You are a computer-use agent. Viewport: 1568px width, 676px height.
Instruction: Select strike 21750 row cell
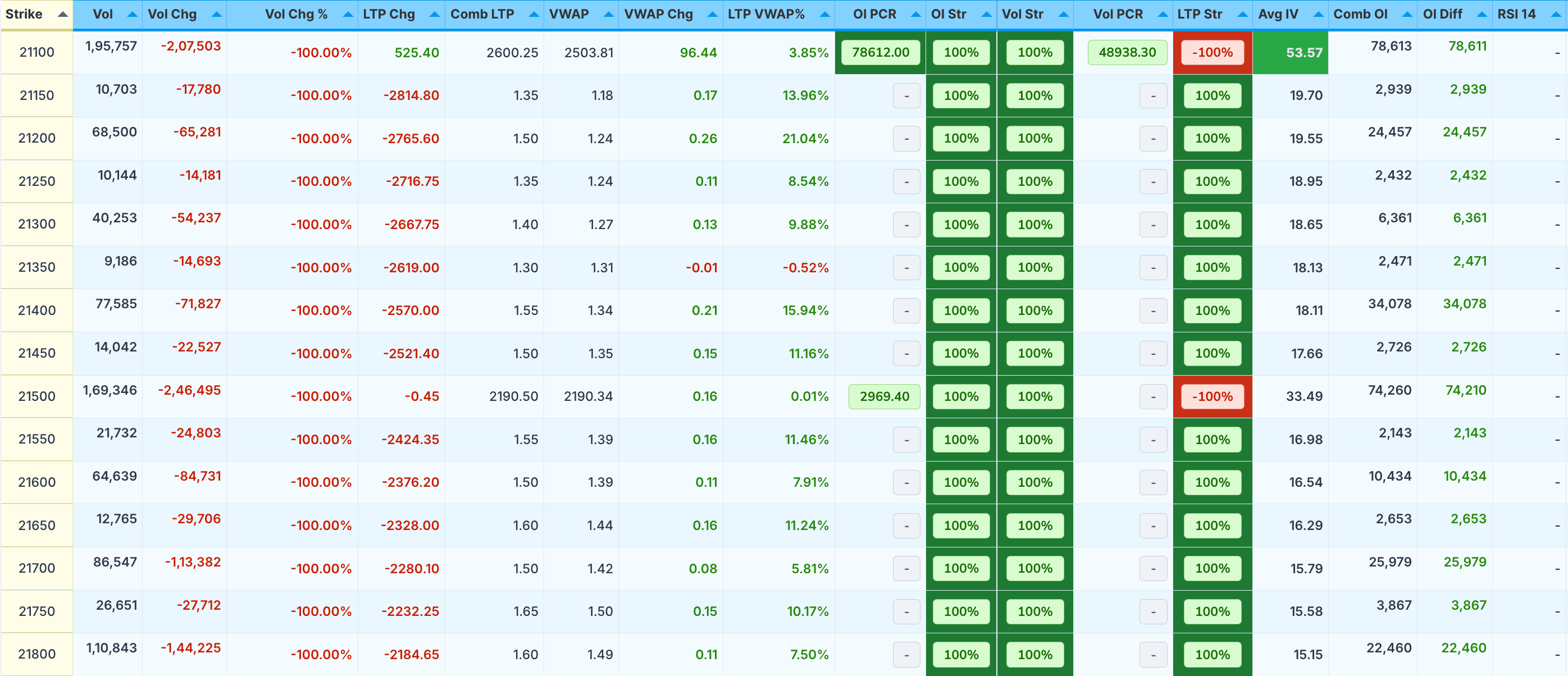click(x=37, y=611)
